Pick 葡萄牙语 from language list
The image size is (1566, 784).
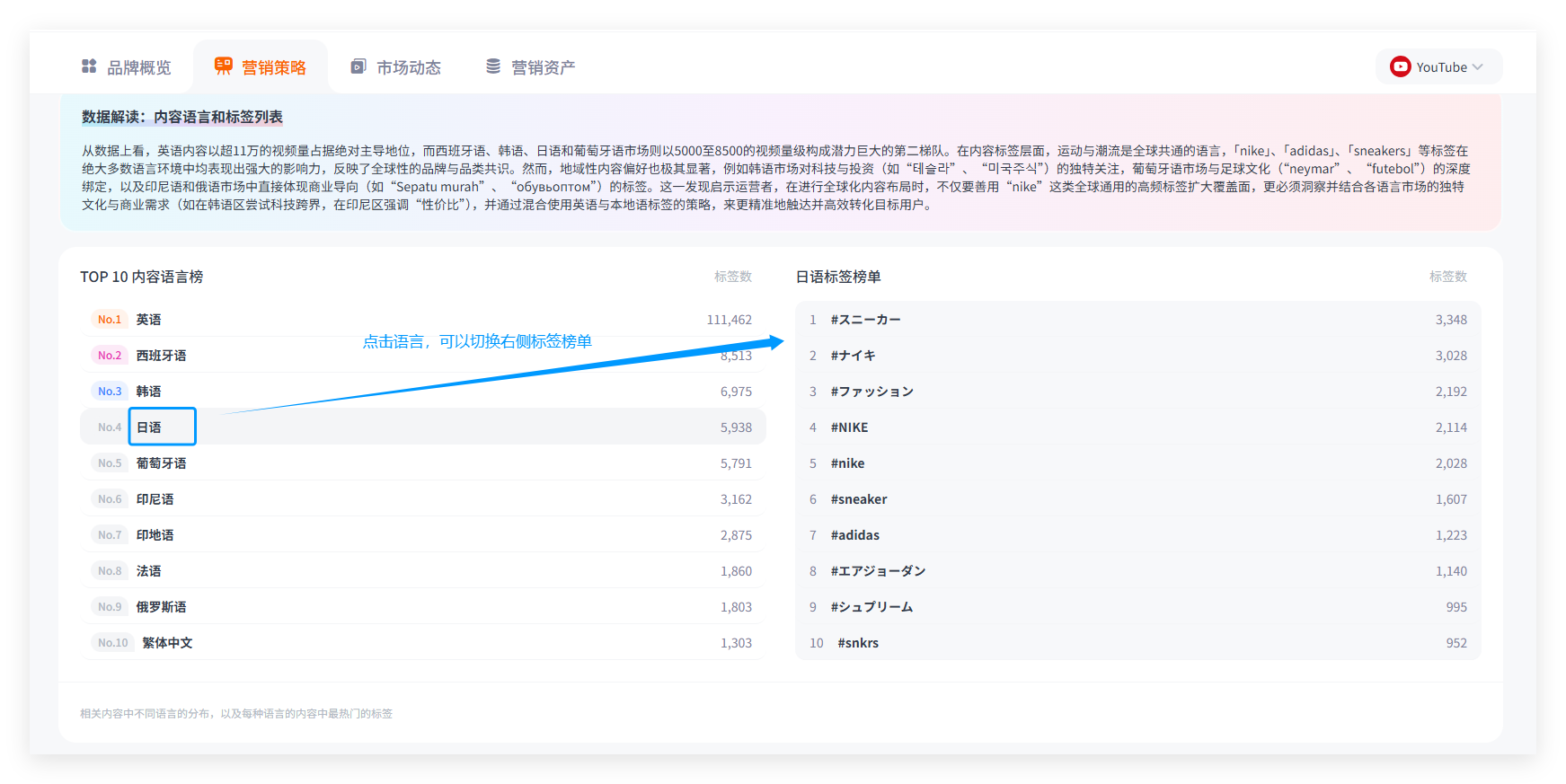click(x=162, y=463)
